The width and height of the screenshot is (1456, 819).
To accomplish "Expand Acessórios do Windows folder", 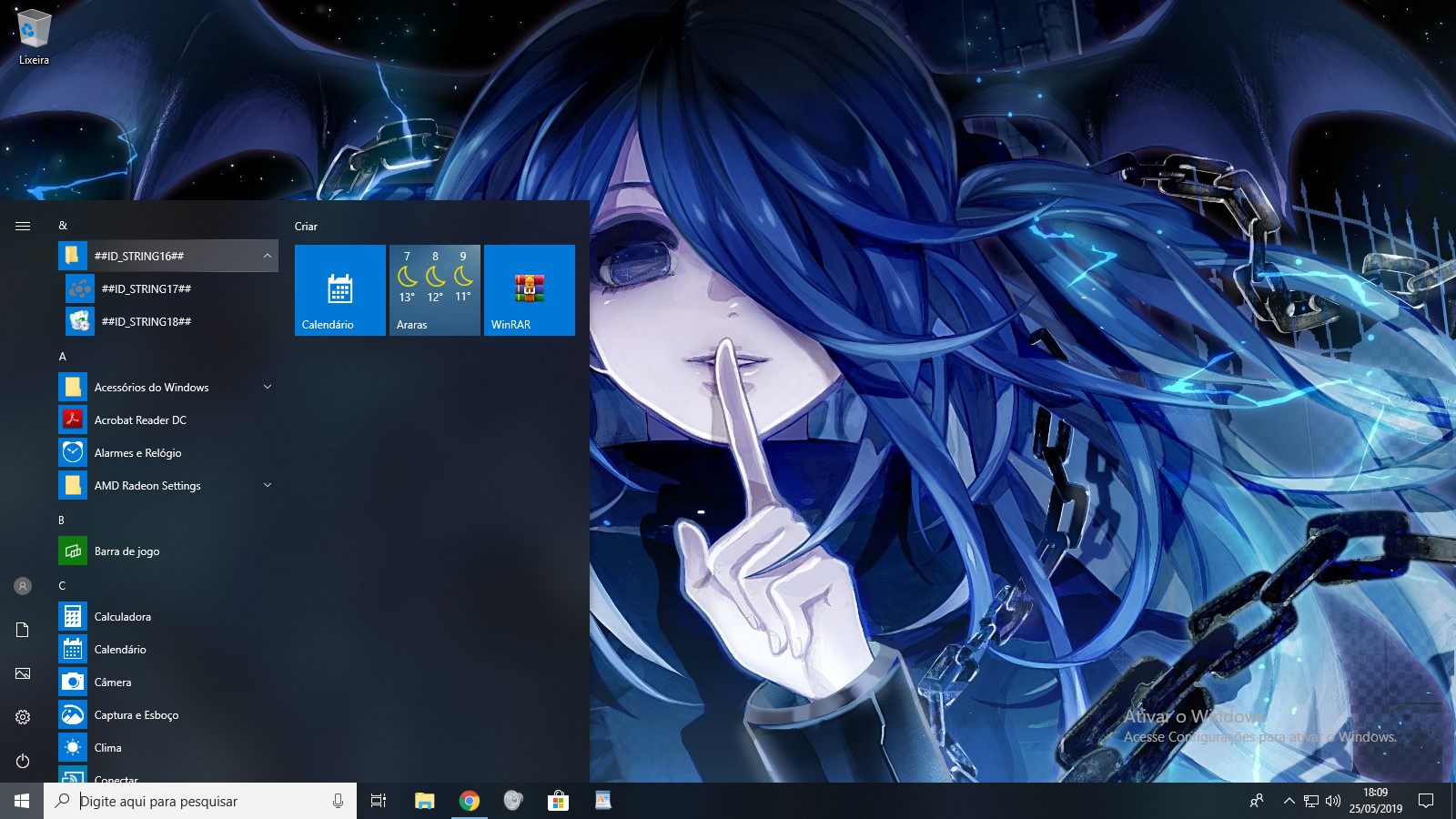I will pyautogui.click(x=168, y=387).
